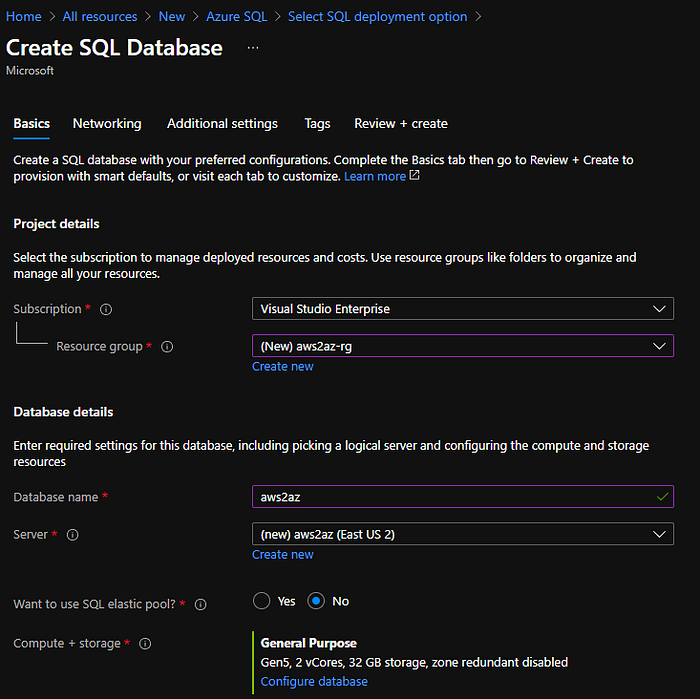This screenshot has width=700, height=699.
Task: Open the ellipsis menu beside Create SQL Database
Action: coord(253,48)
